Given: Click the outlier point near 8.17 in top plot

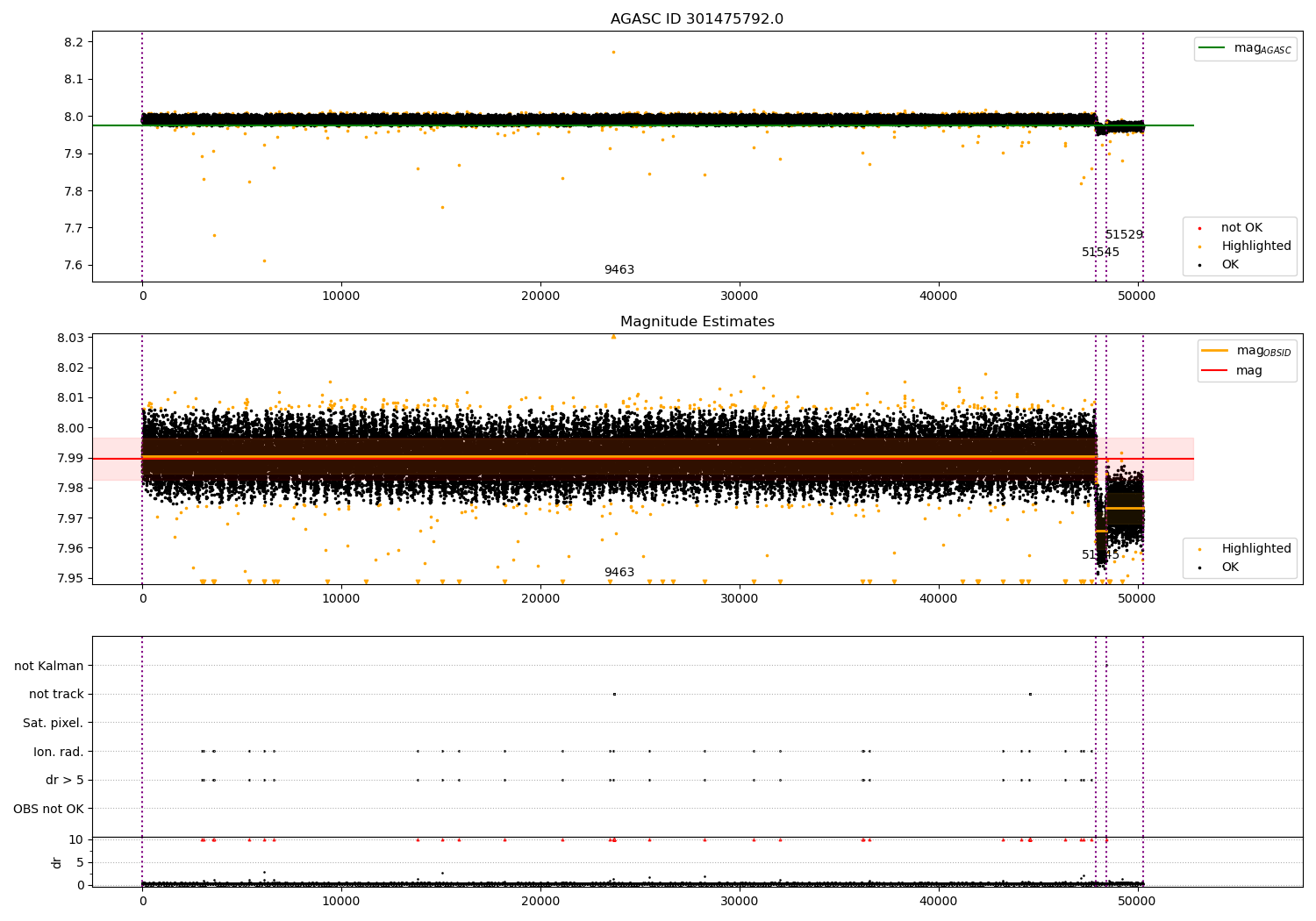Looking at the screenshot, I should (x=613, y=52).
